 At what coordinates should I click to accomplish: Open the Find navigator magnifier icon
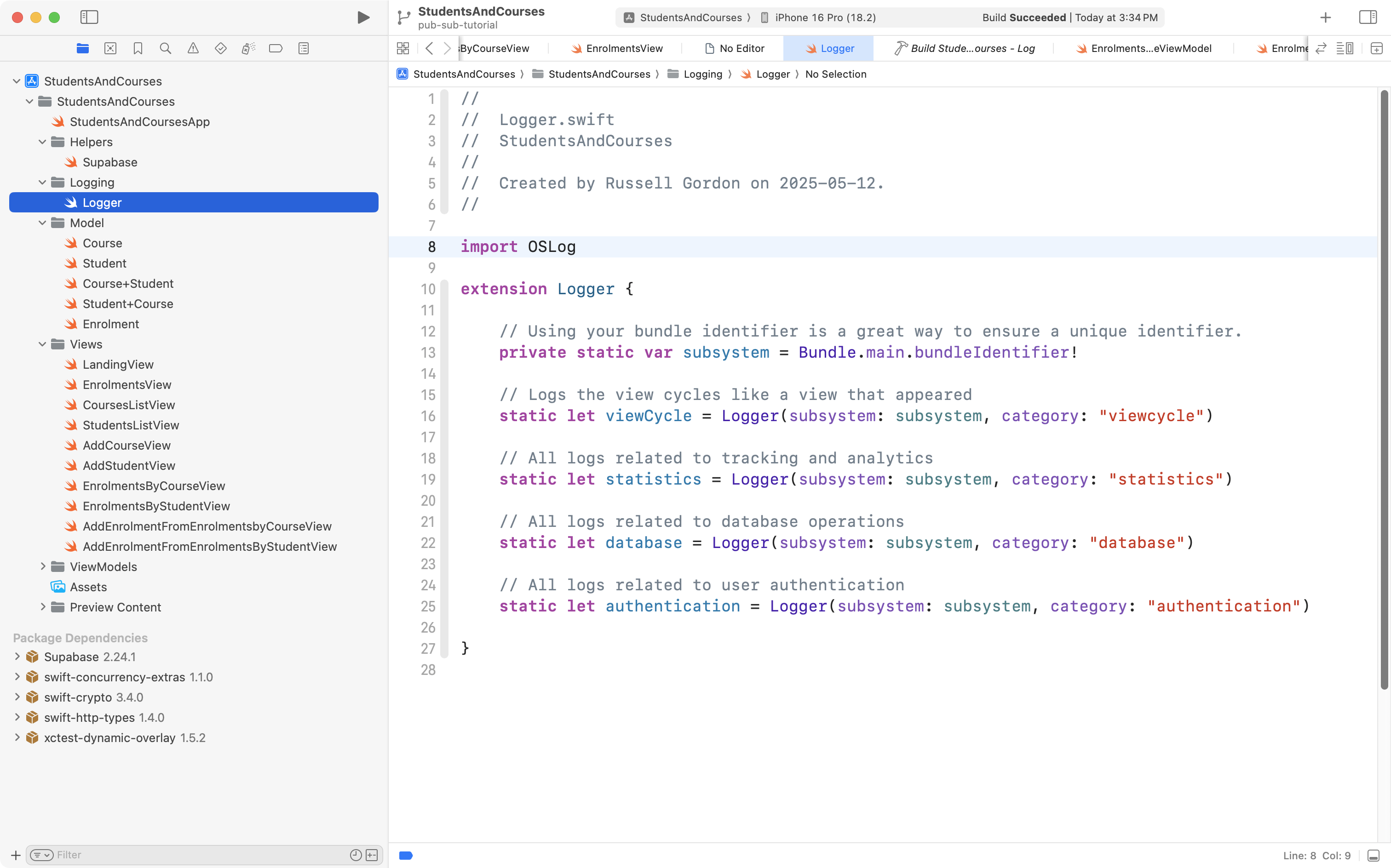coord(166,49)
